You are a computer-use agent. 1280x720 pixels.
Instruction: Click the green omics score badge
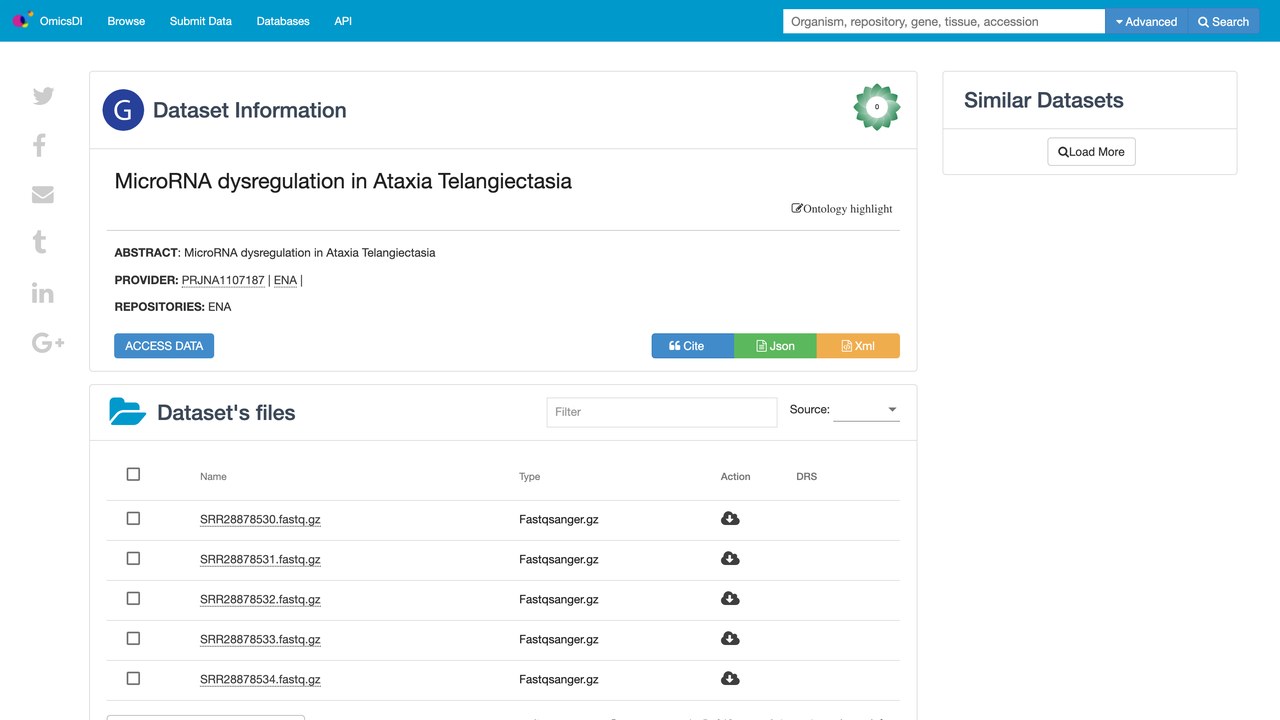877,107
